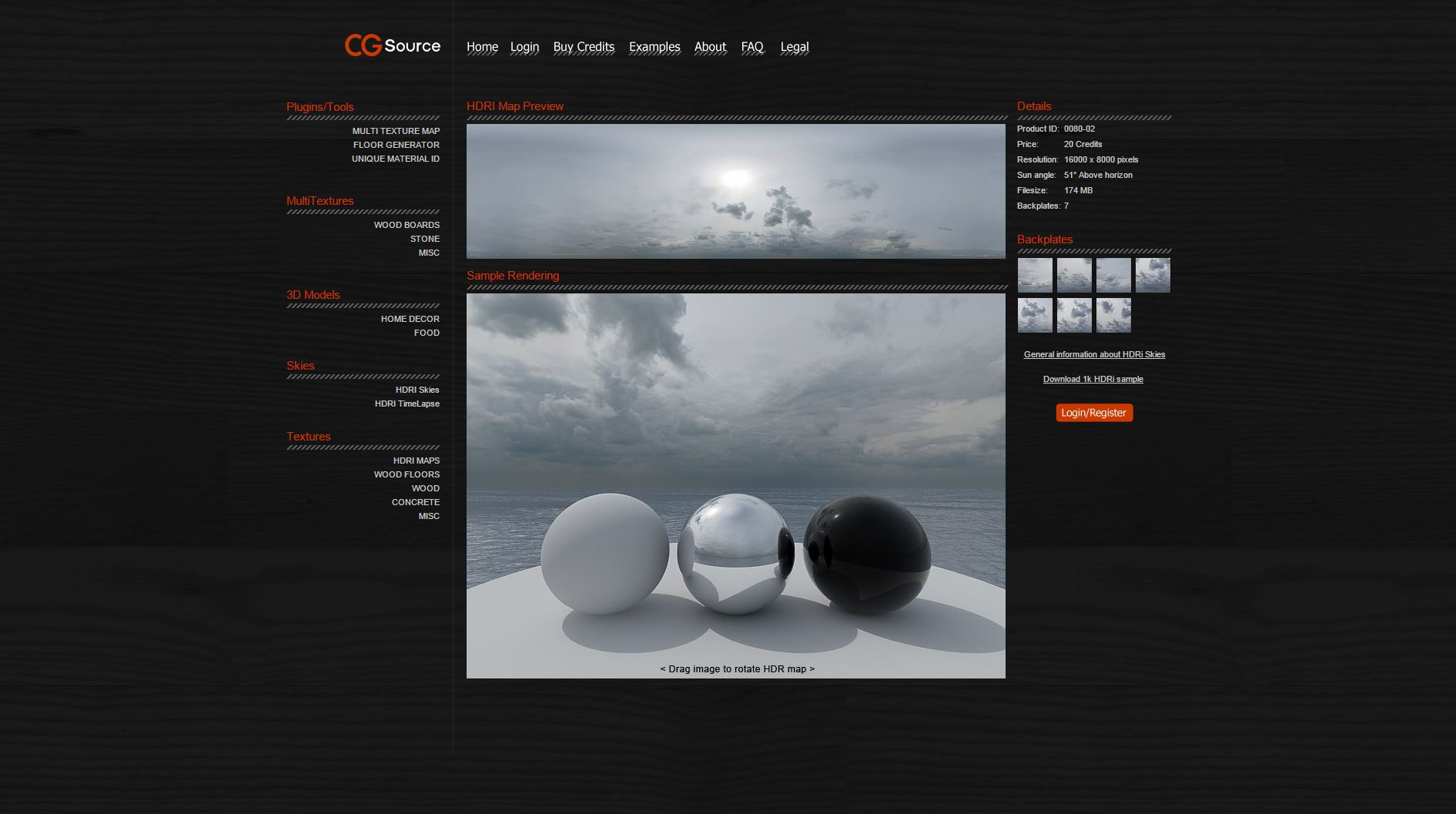This screenshot has width=1456, height=814.
Task: Open Unique Material ID link
Action: point(396,159)
